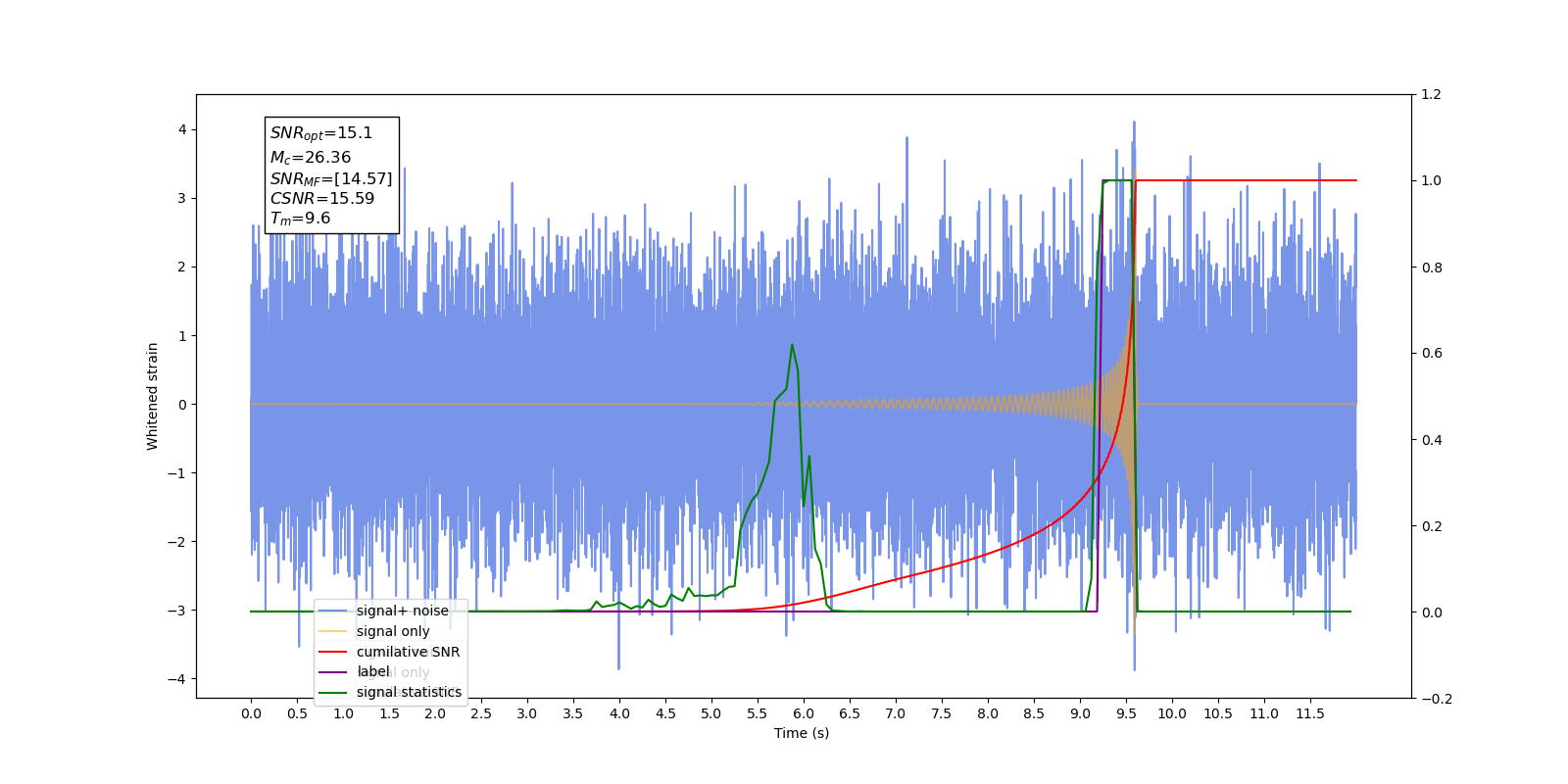Click the T_m=9.6 annotation line
Image resolution: width=1568 pixels, height=784 pixels.
[301, 219]
